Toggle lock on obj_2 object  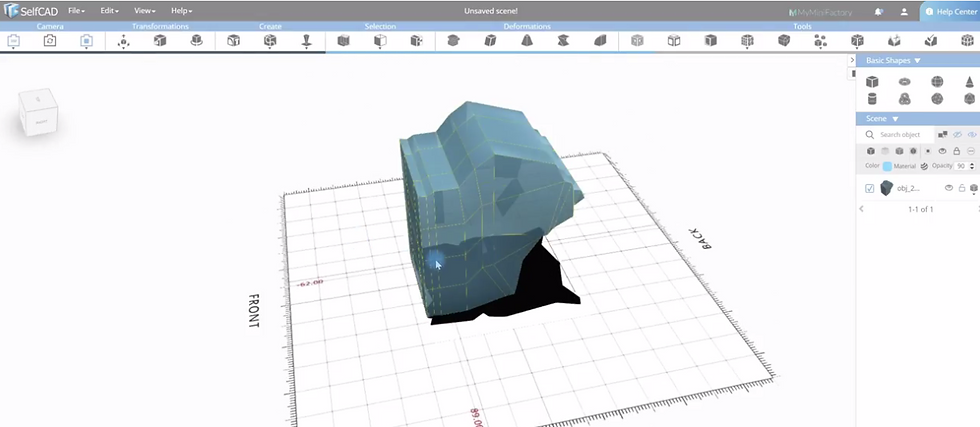click(x=962, y=188)
